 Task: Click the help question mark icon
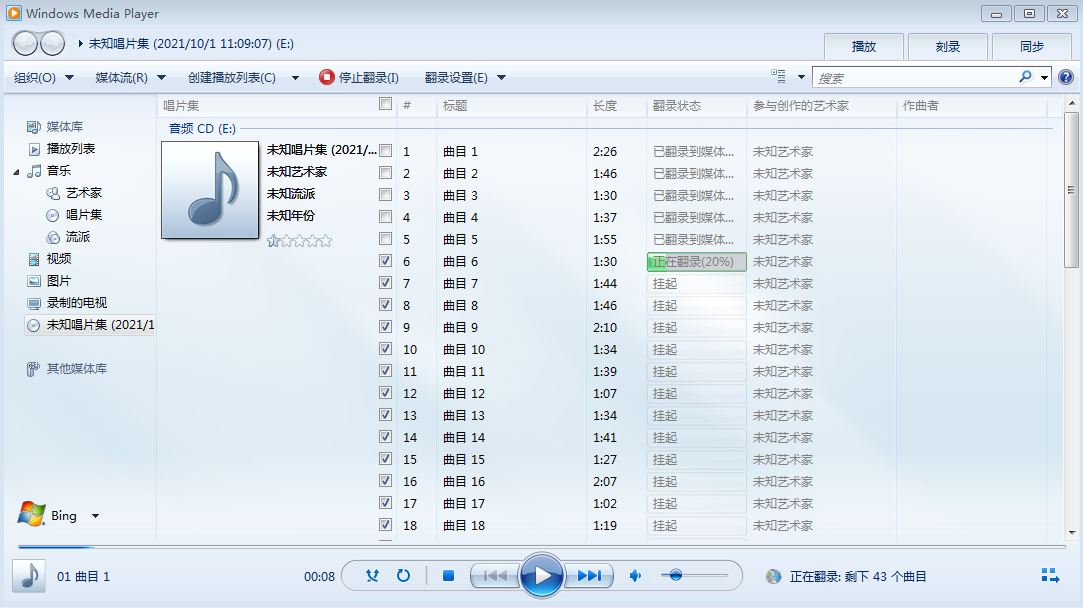[x=1066, y=77]
